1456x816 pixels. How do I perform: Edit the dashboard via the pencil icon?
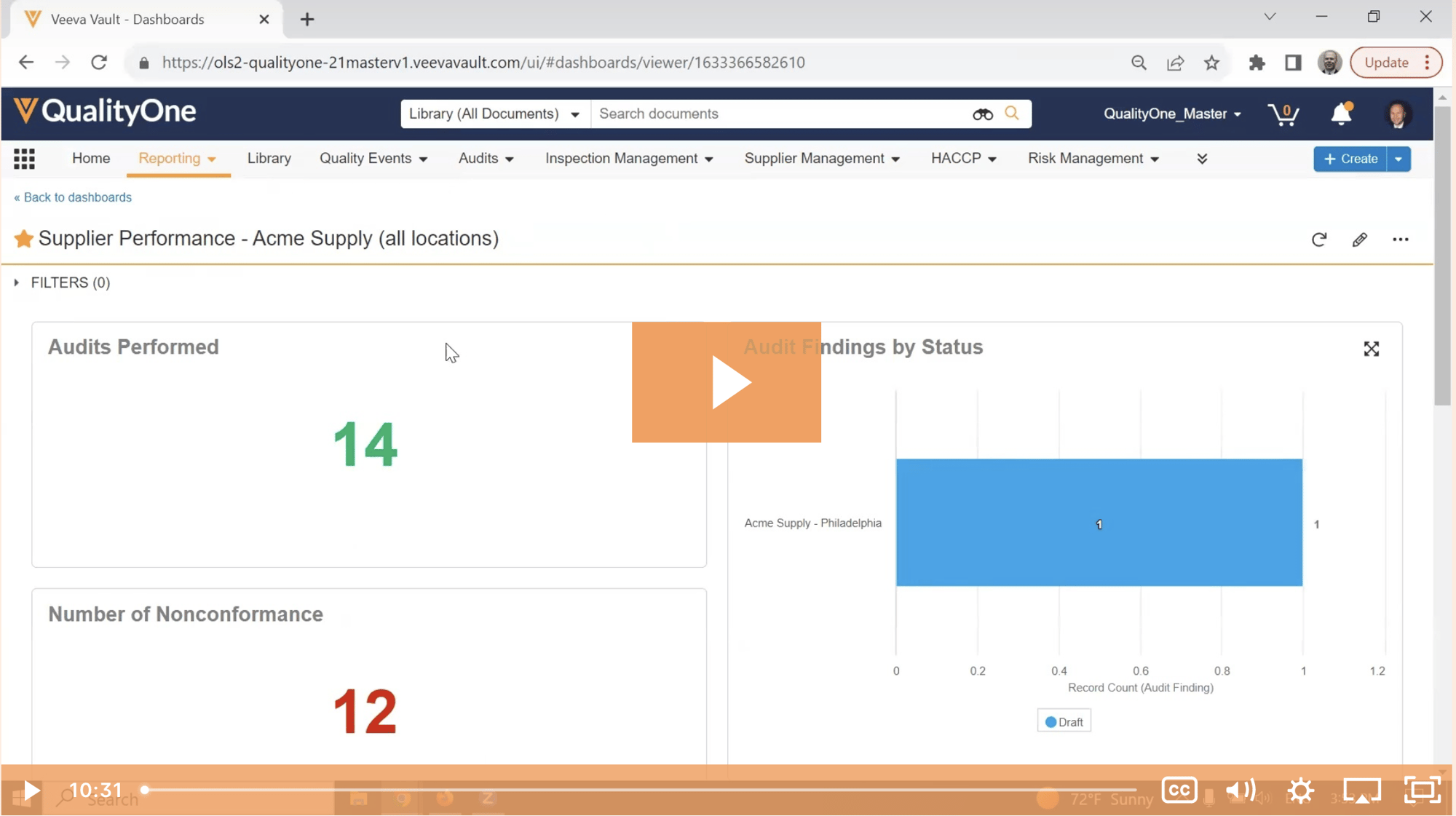[1360, 239]
